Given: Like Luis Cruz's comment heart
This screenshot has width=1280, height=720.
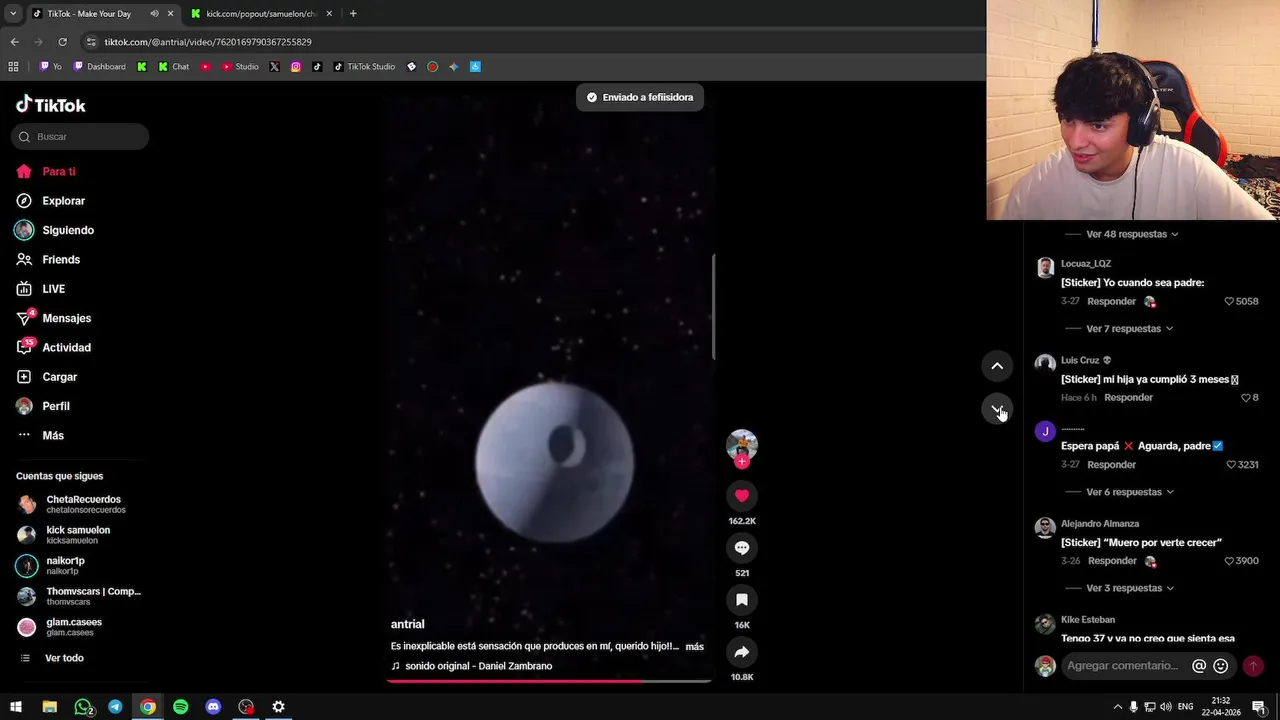Looking at the screenshot, I should pos(1246,397).
